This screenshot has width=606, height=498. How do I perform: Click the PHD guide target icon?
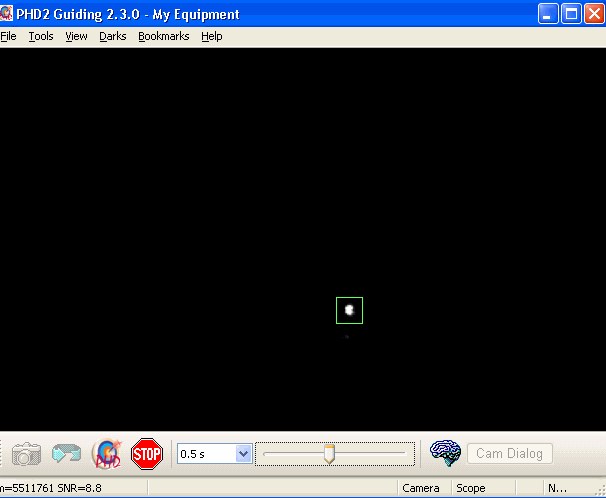click(x=107, y=454)
